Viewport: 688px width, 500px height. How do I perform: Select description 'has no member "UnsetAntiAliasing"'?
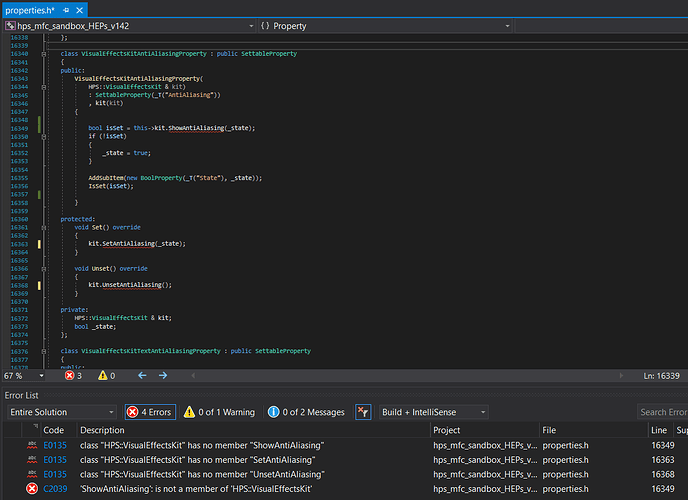tap(202, 474)
